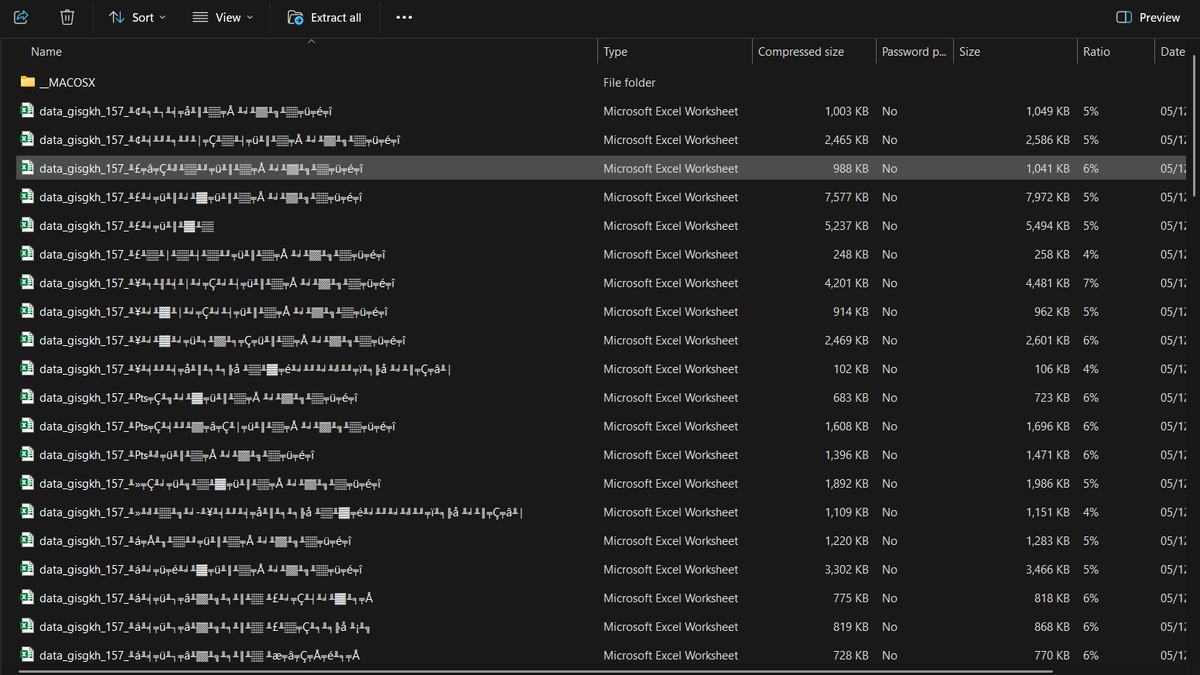The height and width of the screenshot is (675, 1200).
Task: Click the Share icon in toolbar
Action: (22, 17)
